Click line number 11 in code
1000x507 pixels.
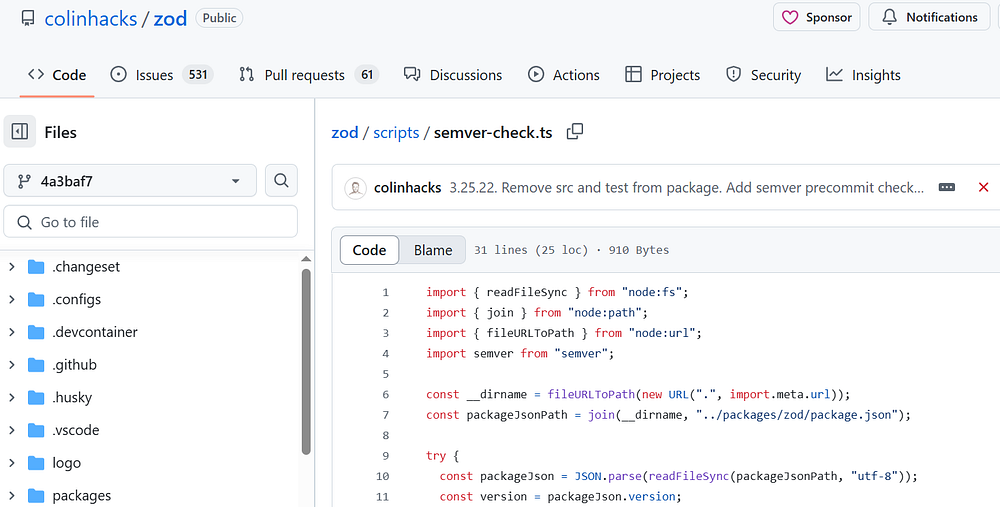click(x=382, y=496)
